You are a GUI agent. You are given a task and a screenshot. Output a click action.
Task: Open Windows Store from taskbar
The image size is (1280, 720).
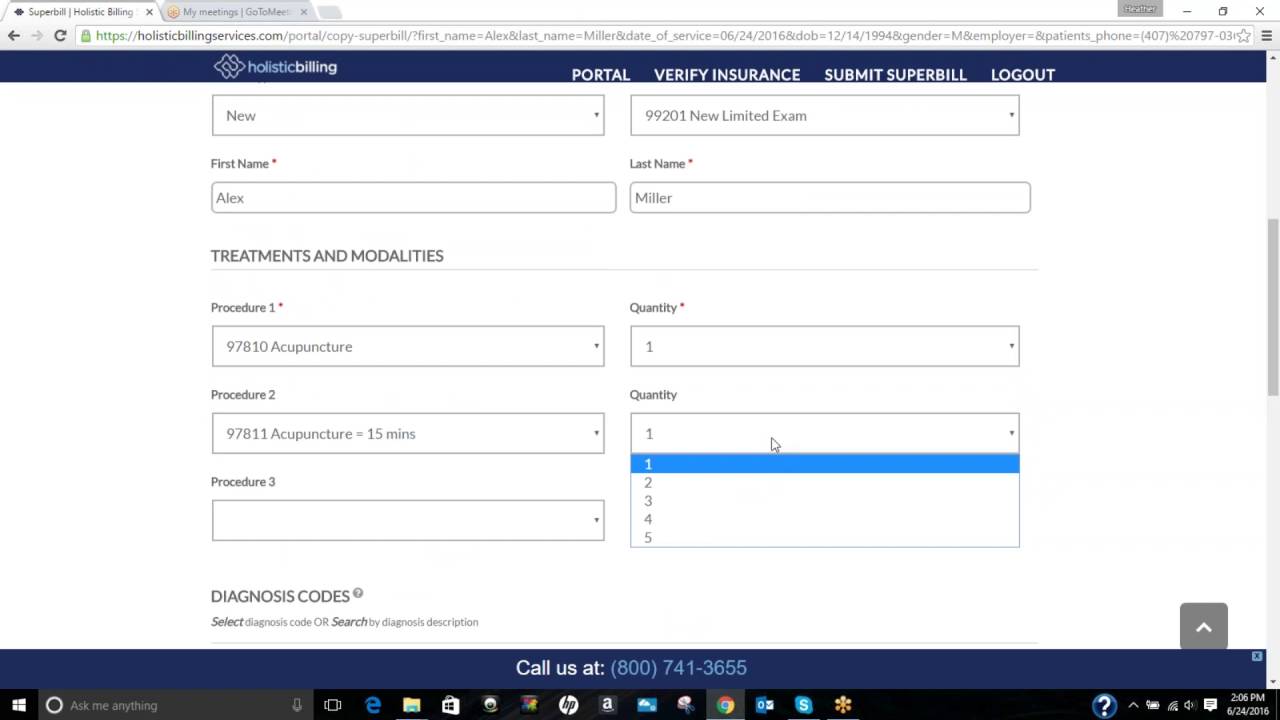coord(450,705)
